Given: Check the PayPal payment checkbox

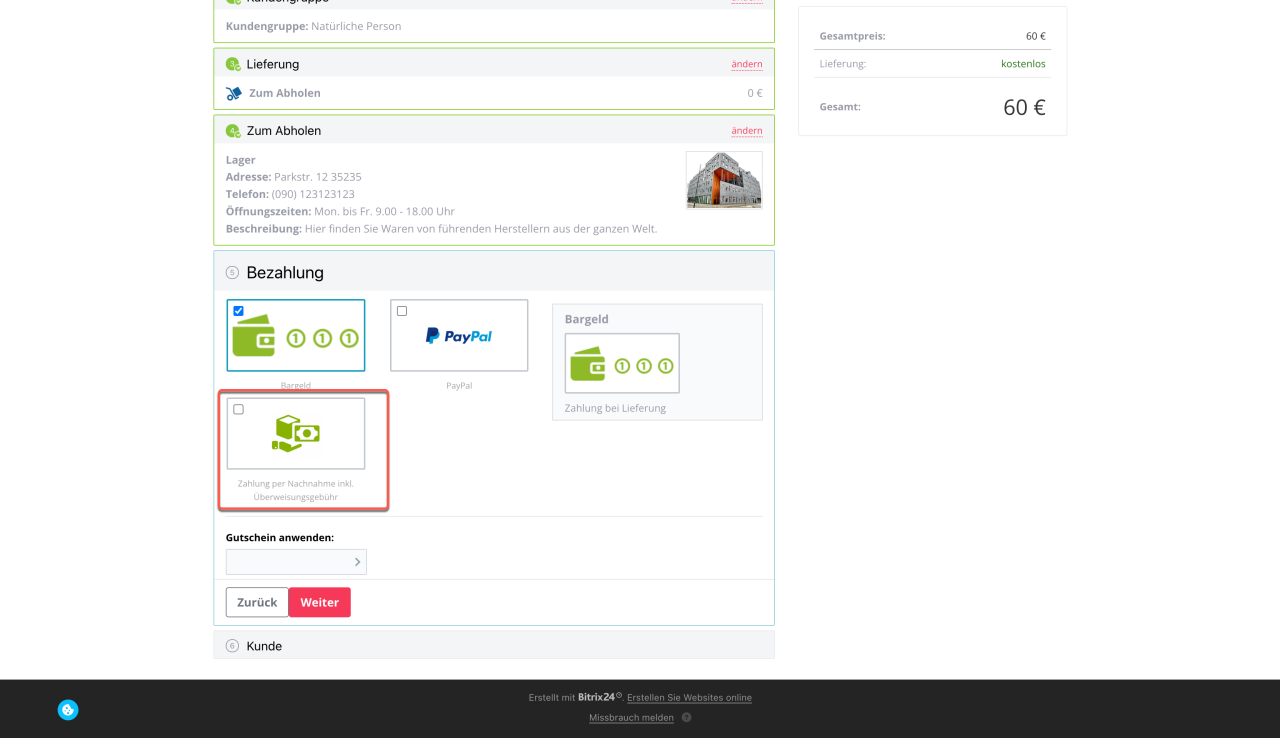Looking at the screenshot, I should click(402, 311).
